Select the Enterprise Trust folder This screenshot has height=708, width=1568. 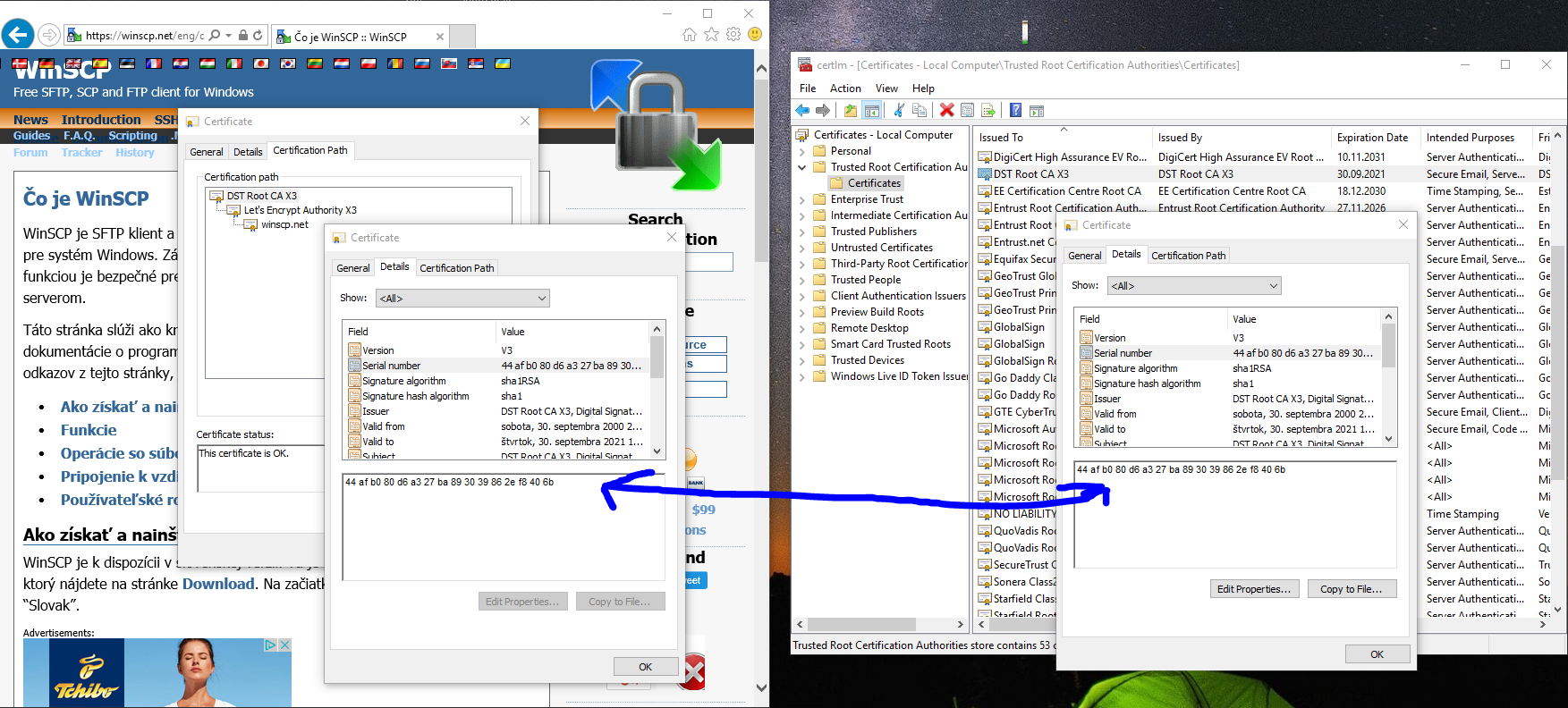[866, 199]
